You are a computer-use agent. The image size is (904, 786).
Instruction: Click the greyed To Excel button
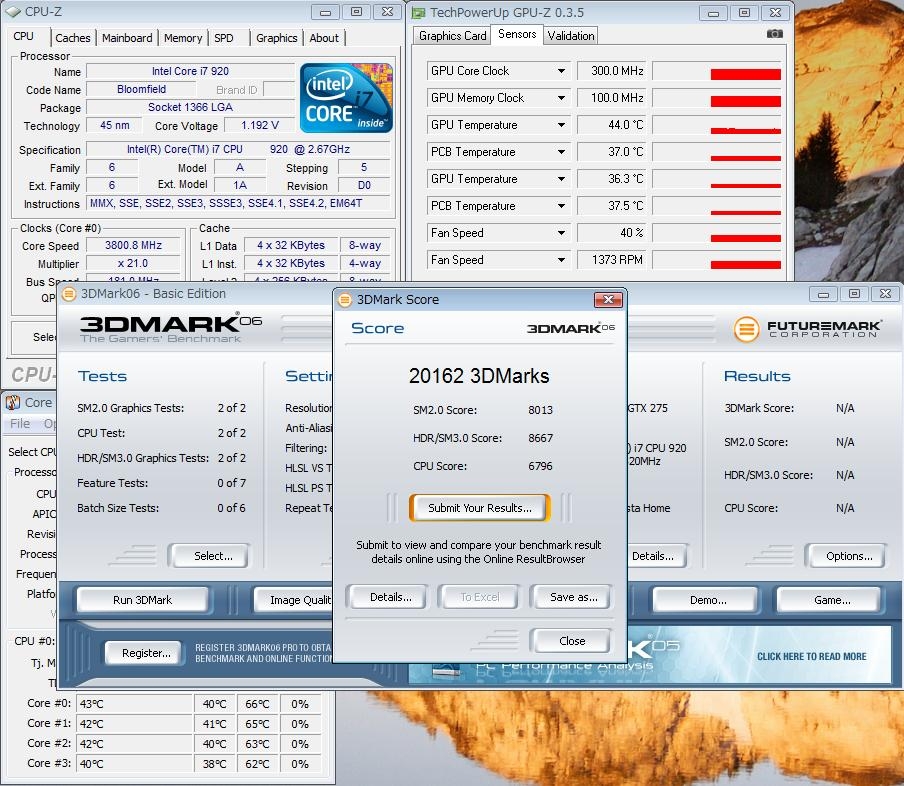pos(480,597)
